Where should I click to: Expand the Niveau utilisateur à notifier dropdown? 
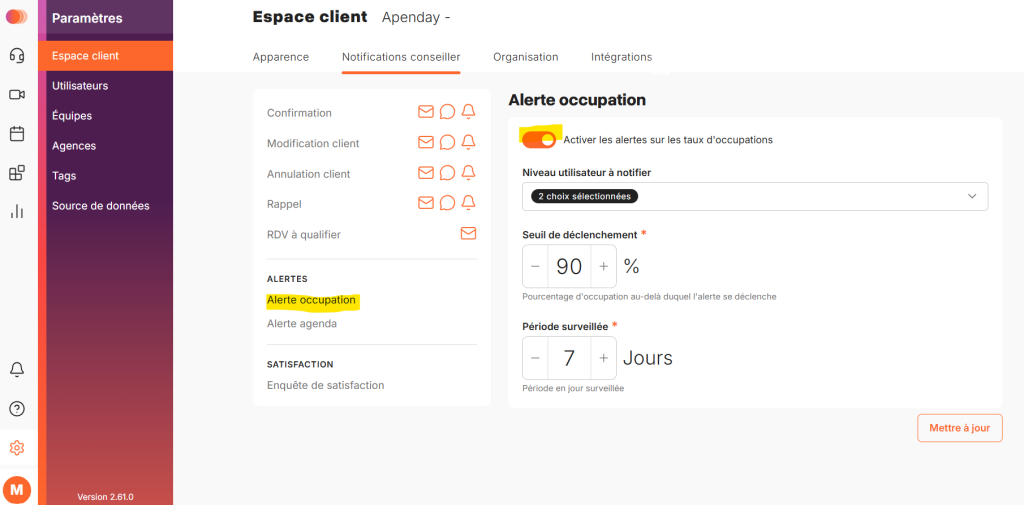point(755,196)
